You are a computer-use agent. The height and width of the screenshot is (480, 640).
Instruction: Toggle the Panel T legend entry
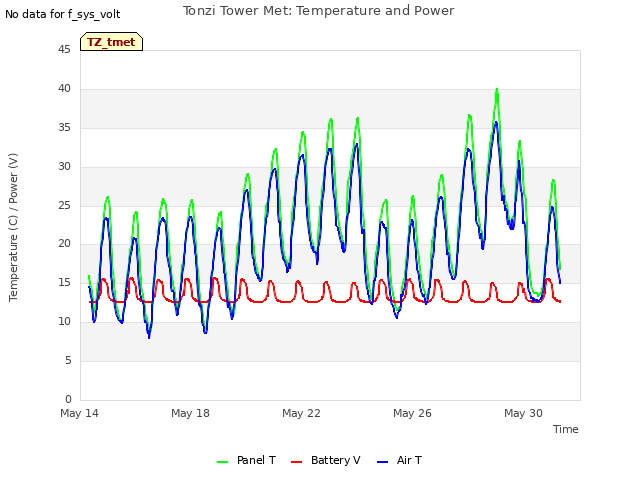pos(246,460)
